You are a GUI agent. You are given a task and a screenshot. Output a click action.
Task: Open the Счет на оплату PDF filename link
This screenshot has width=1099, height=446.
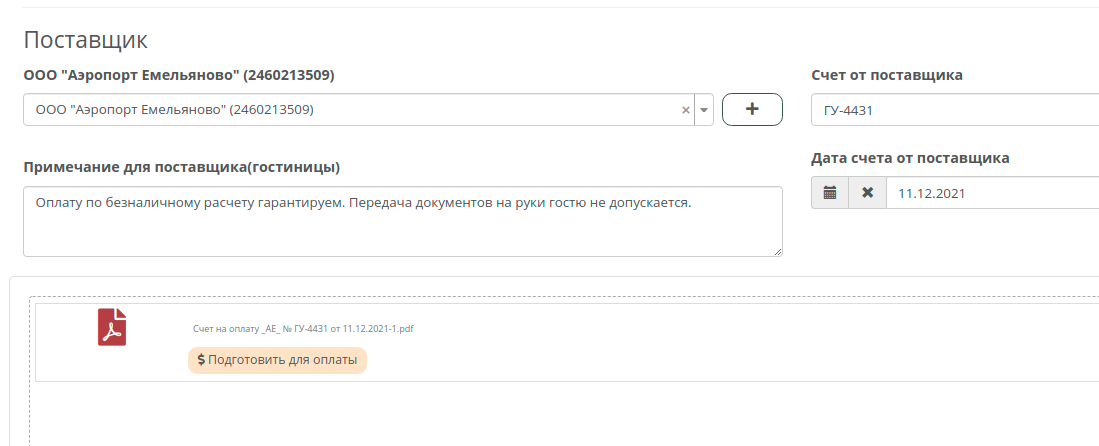tap(303, 328)
